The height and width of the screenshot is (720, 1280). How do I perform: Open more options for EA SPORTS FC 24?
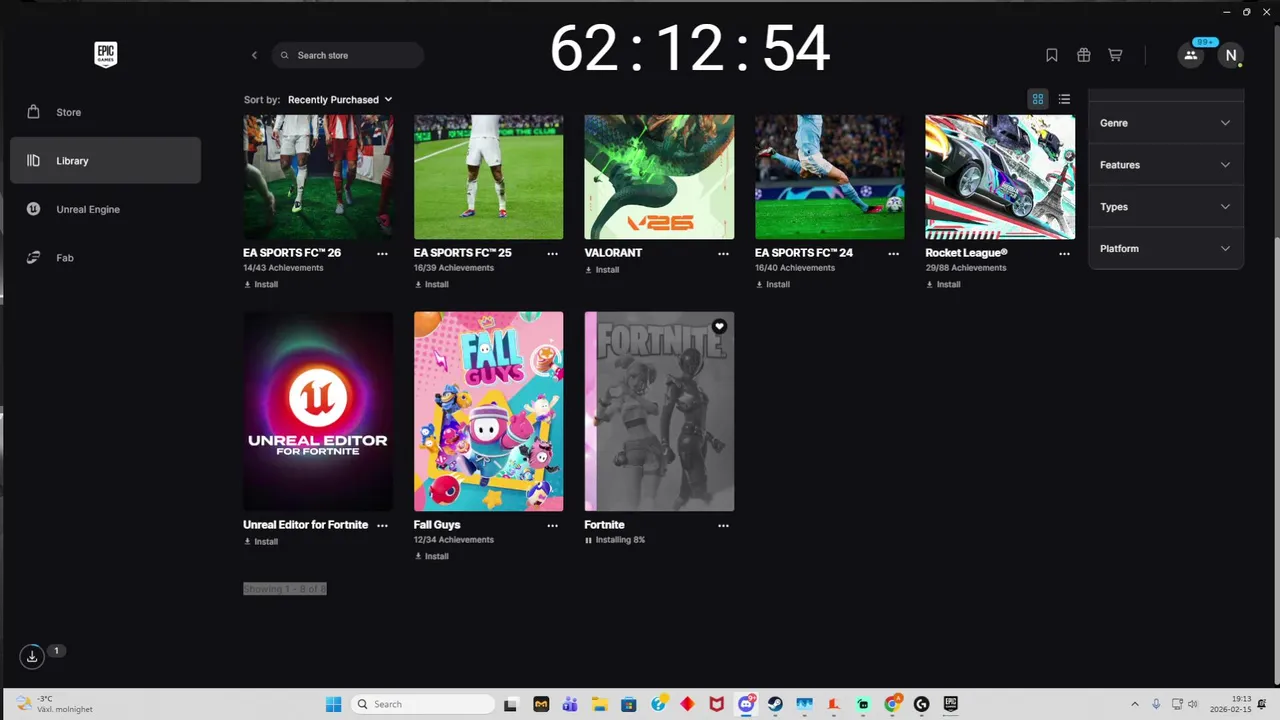click(x=894, y=254)
